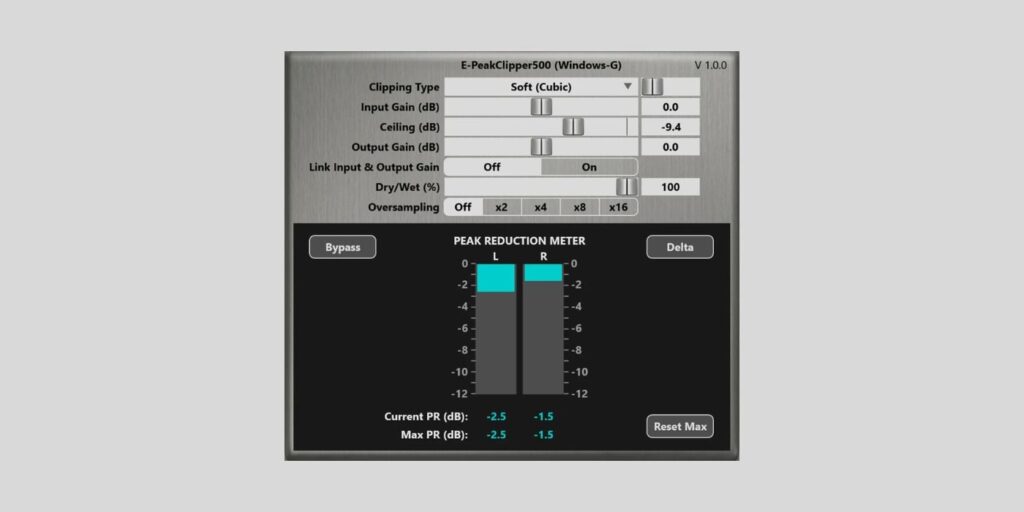This screenshot has width=1024, height=512.
Task: Click the Dry/Wet slider handle
Action: pos(626,187)
